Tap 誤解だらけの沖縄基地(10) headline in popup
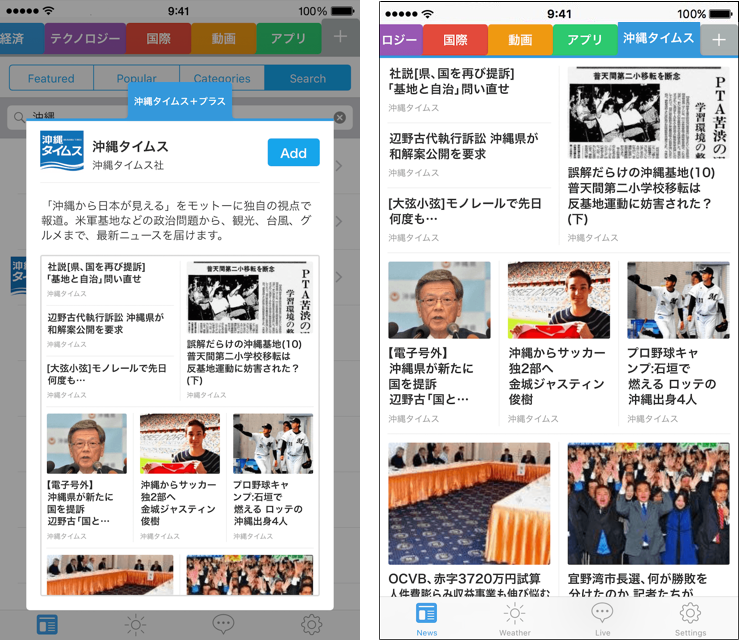Viewport: 740px width, 640px height. pos(244,362)
